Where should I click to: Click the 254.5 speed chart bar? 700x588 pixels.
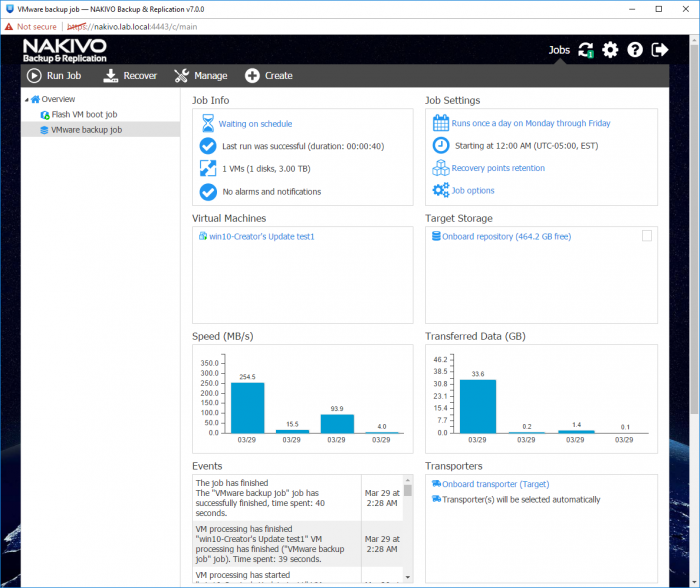pyautogui.click(x=247, y=408)
